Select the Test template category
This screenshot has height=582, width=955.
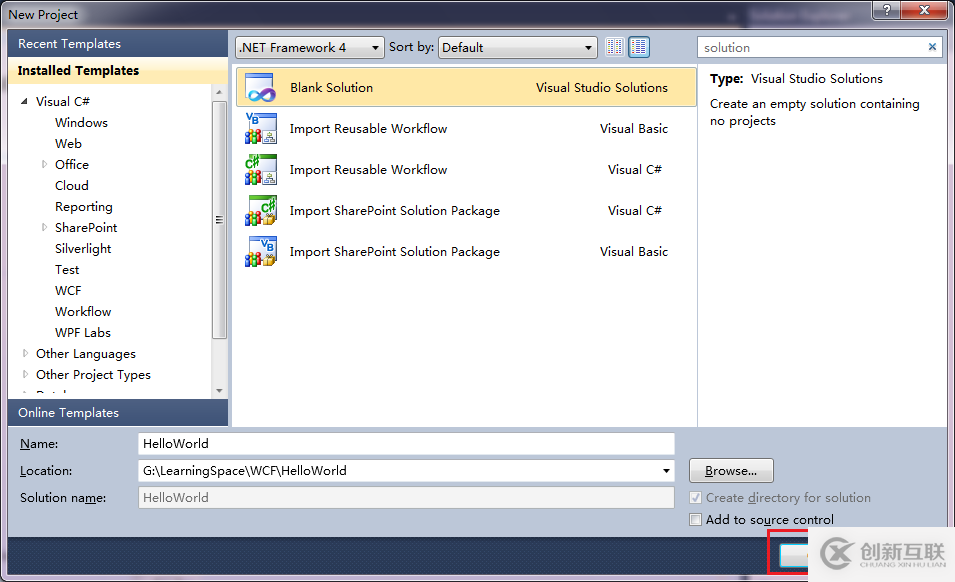(67, 270)
